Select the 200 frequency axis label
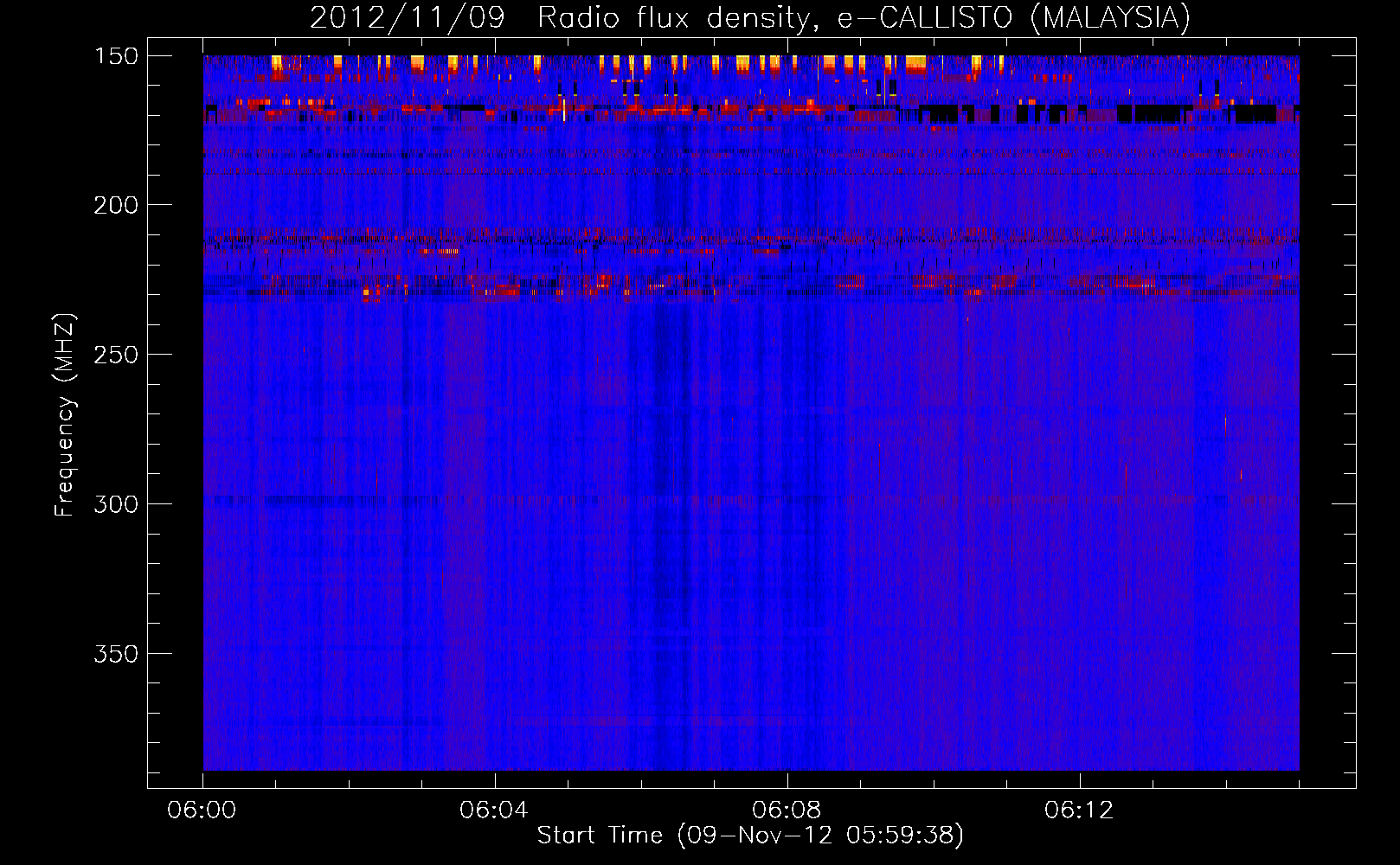Viewport: 1400px width, 865px height. pos(116,205)
